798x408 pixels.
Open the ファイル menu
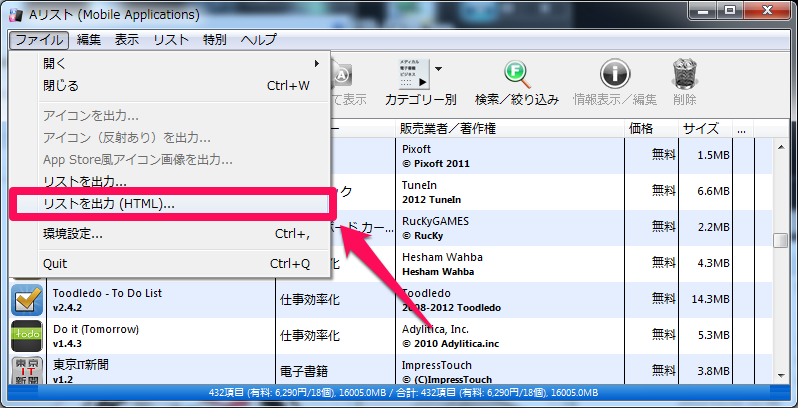(39, 40)
